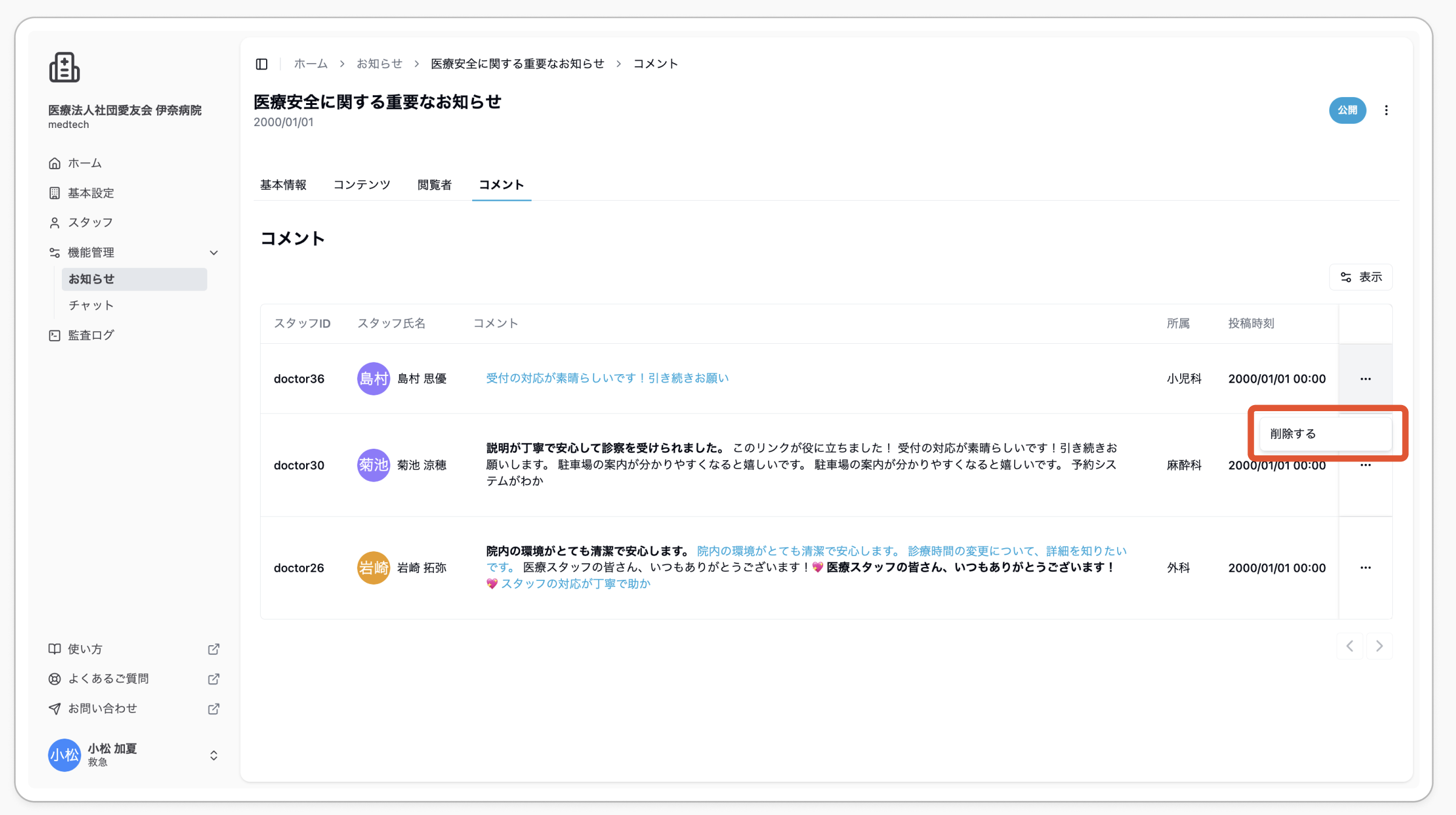1456x815 pixels.
Task: Expand the 小松 加夏 account switcher
Action: coord(213,756)
